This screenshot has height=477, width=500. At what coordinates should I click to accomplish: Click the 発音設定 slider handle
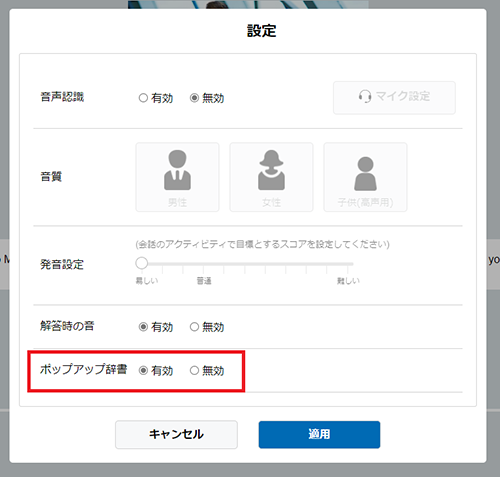pos(142,263)
